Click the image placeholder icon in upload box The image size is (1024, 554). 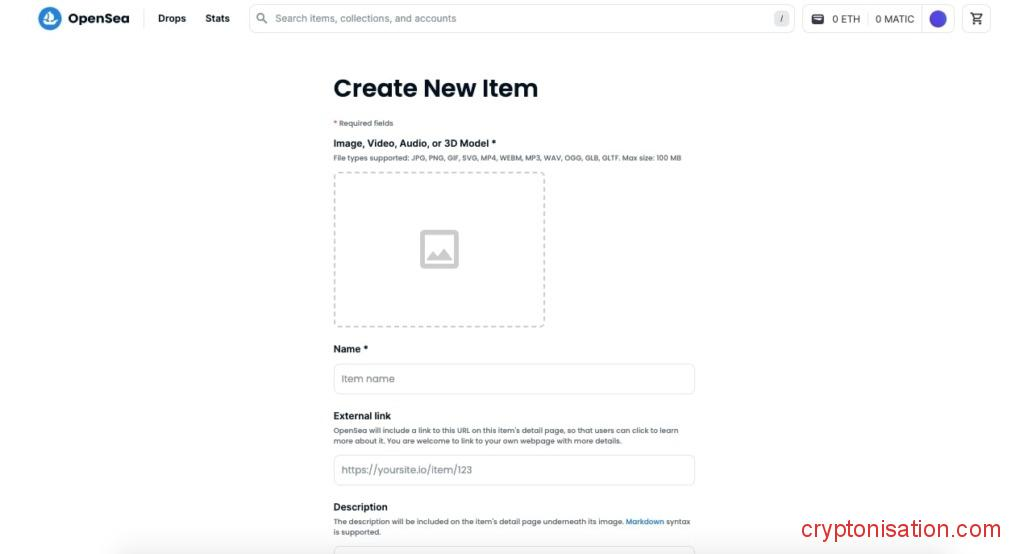[439, 249]
